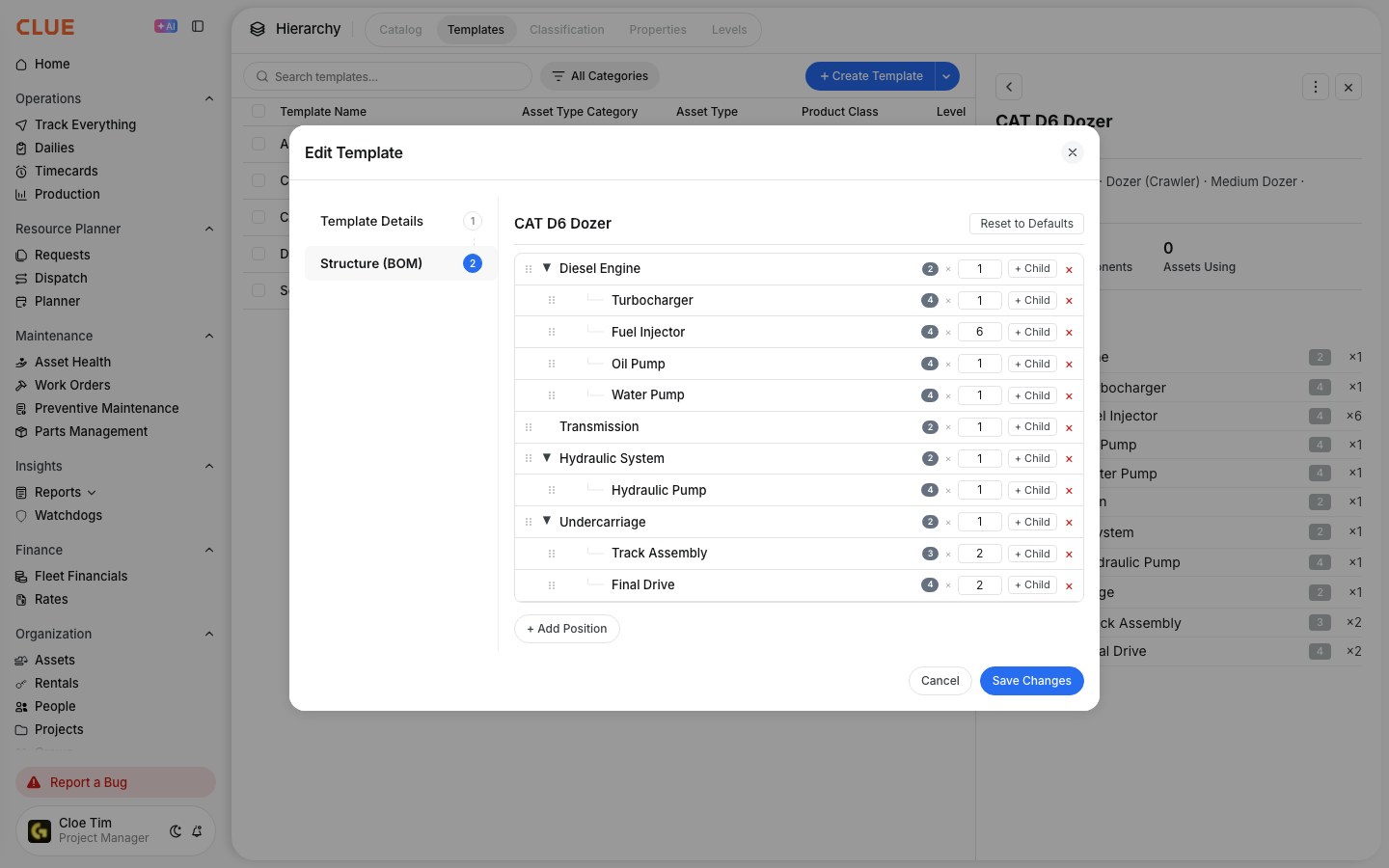
Task: Open the Levels tab
Action: (729, 30)
